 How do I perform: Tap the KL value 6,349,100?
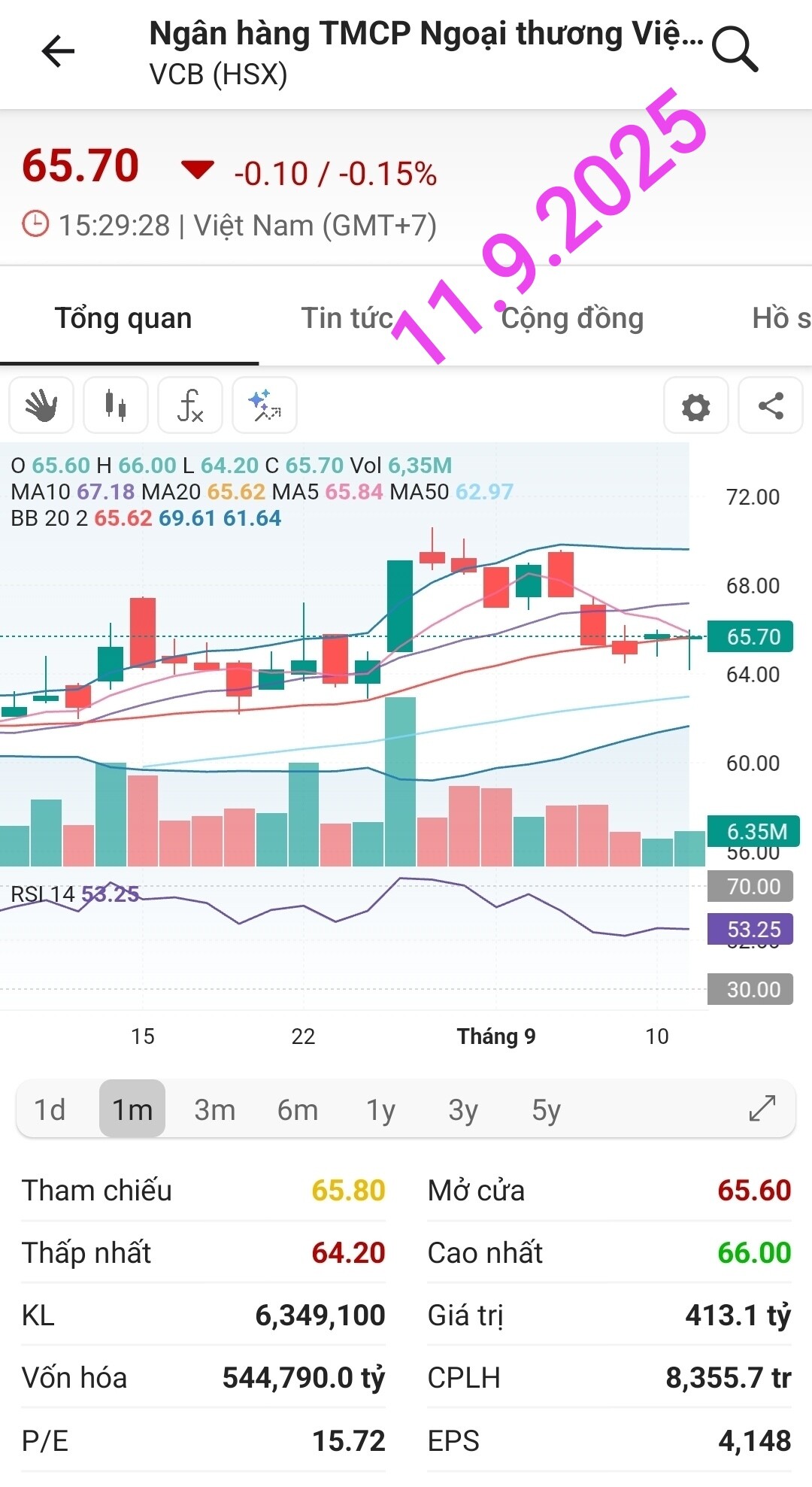pyautogui.click(x=320, y=1316)
